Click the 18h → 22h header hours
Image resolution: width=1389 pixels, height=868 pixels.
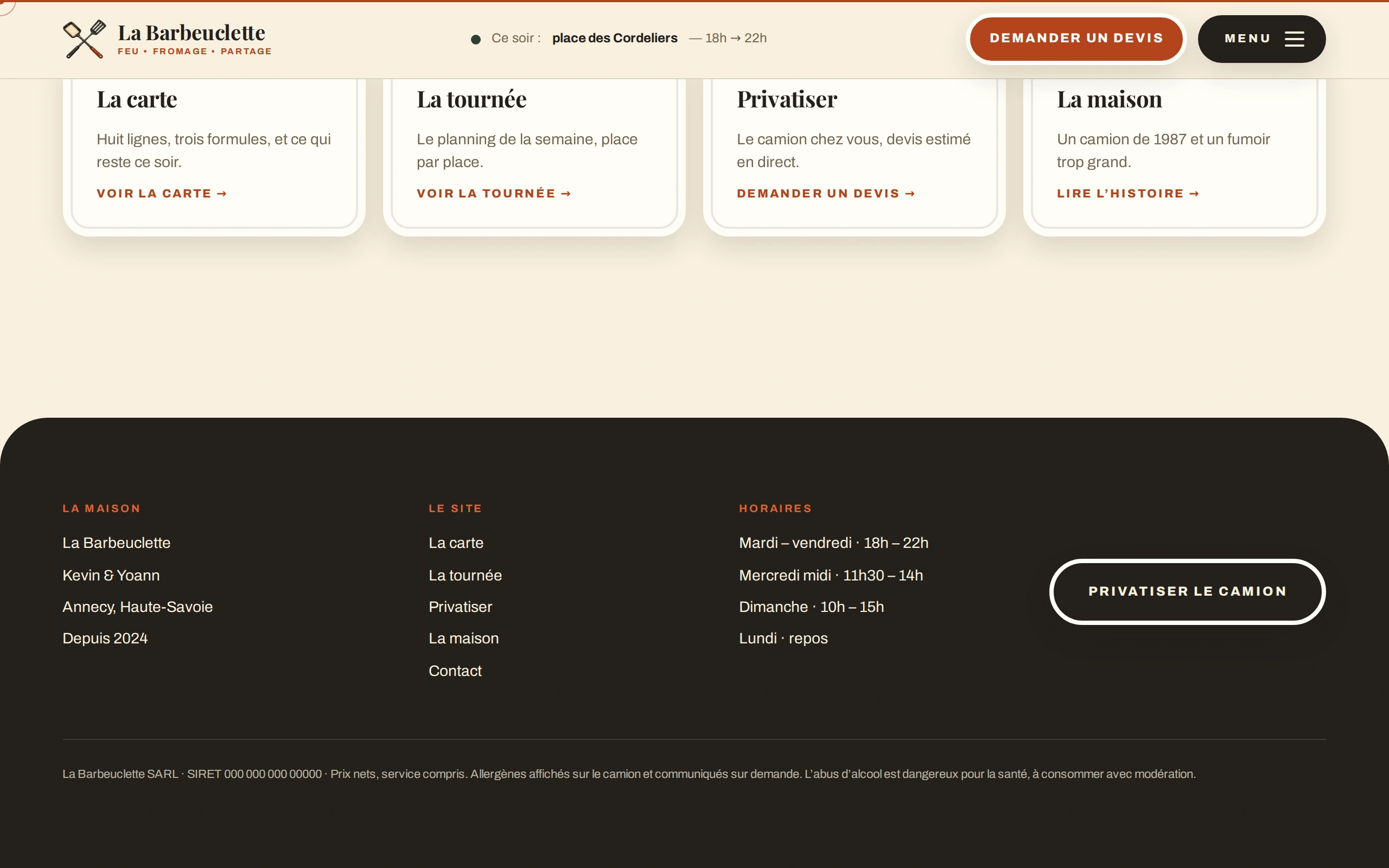(736, 38)
